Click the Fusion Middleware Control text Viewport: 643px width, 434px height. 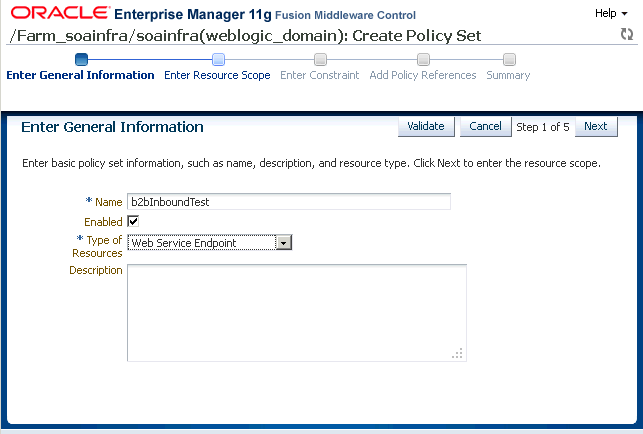point(345,15)
